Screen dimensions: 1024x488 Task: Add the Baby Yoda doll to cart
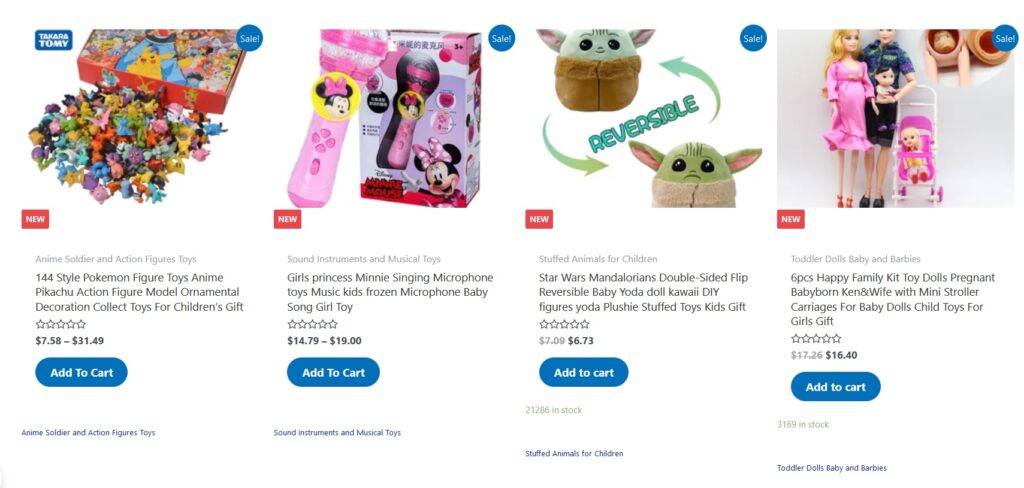584,372
